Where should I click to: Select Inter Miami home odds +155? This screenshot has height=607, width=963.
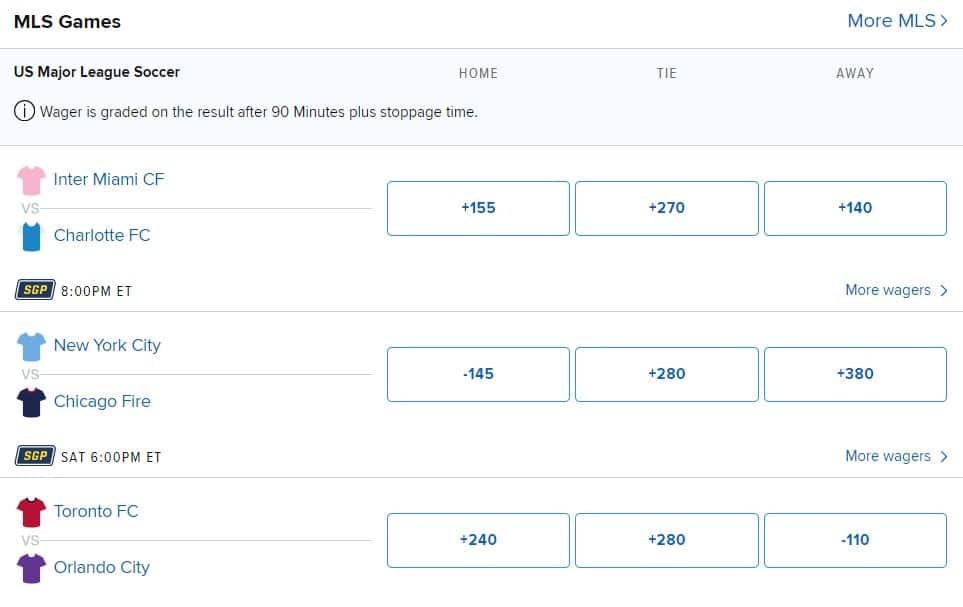(x=478, y=208)
